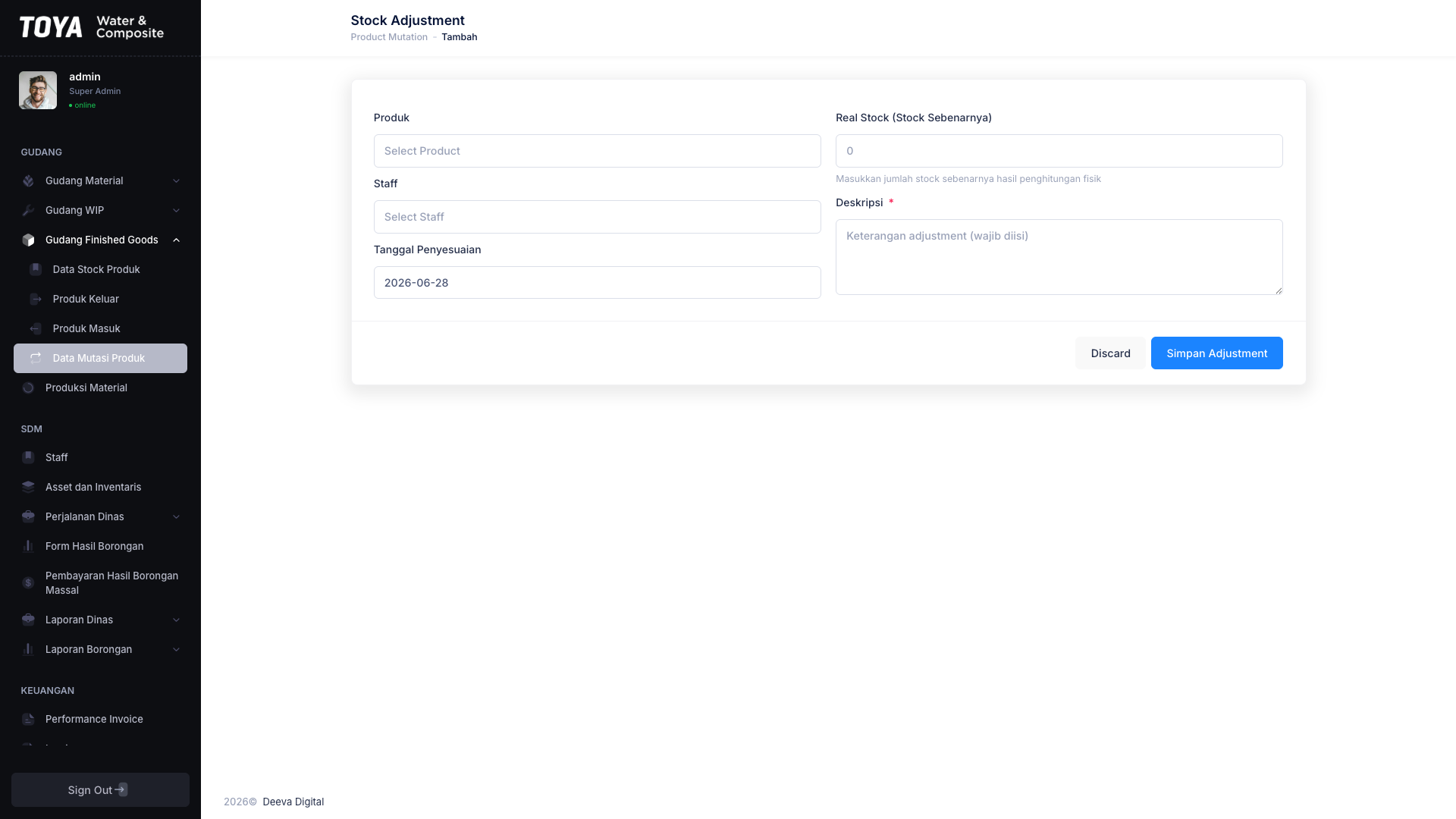This screenshot has height=819, width=1456.
Task: Expand the Perjalanan Dinas chevron
Action: (176, 516)
